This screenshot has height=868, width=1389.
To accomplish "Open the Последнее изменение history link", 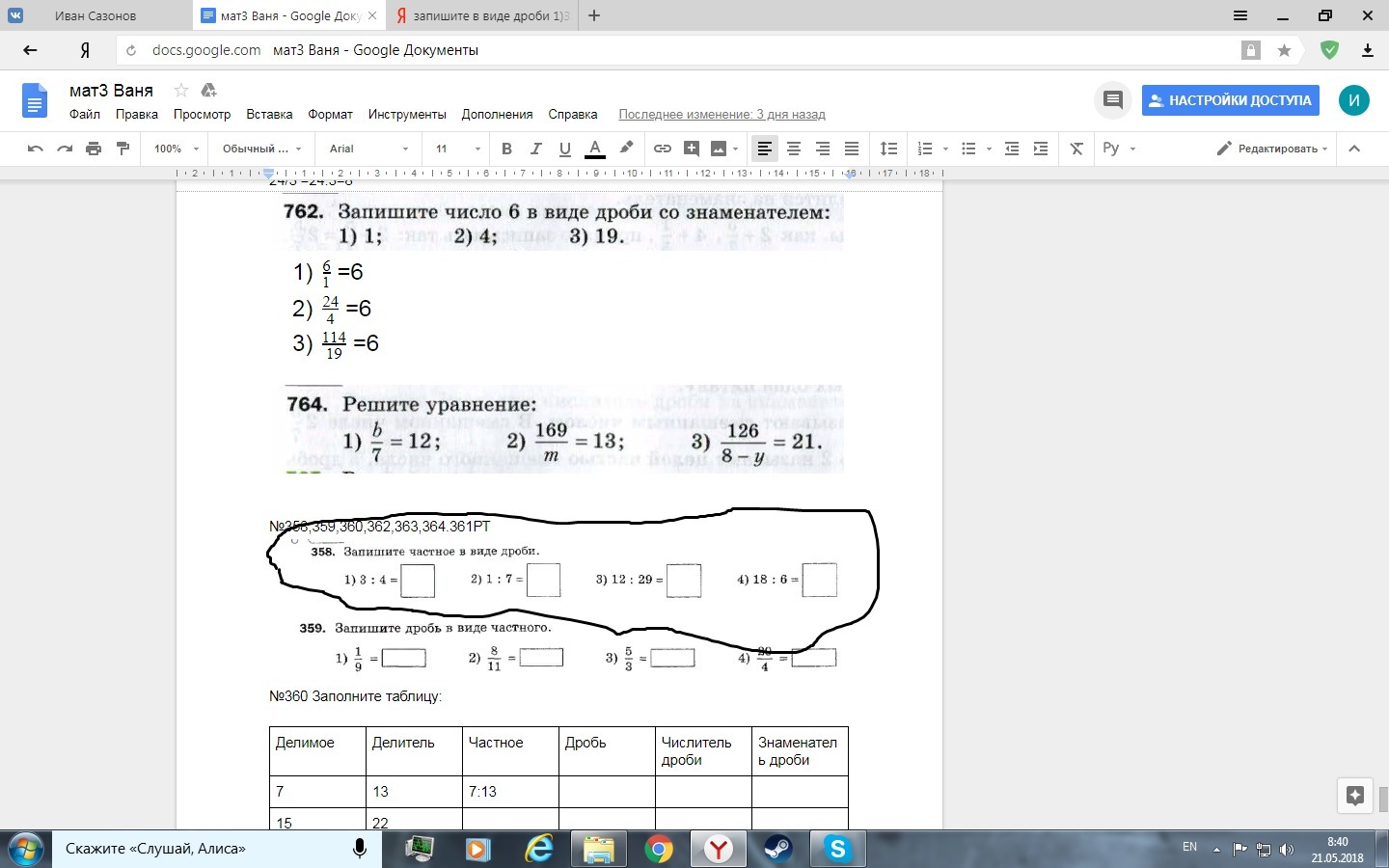I will click(x=722, y=114).
